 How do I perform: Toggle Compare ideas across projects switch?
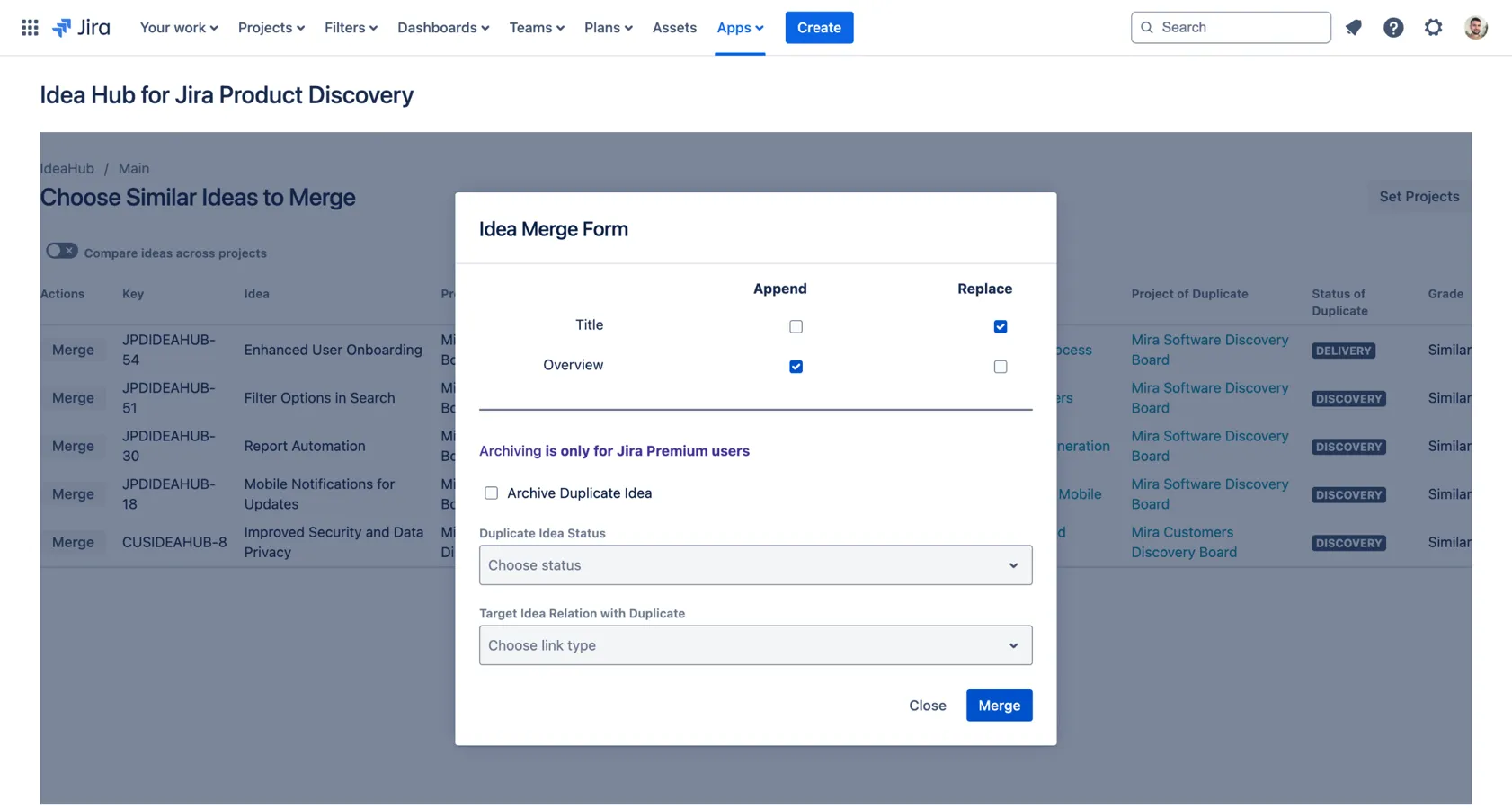pos(62,251)
